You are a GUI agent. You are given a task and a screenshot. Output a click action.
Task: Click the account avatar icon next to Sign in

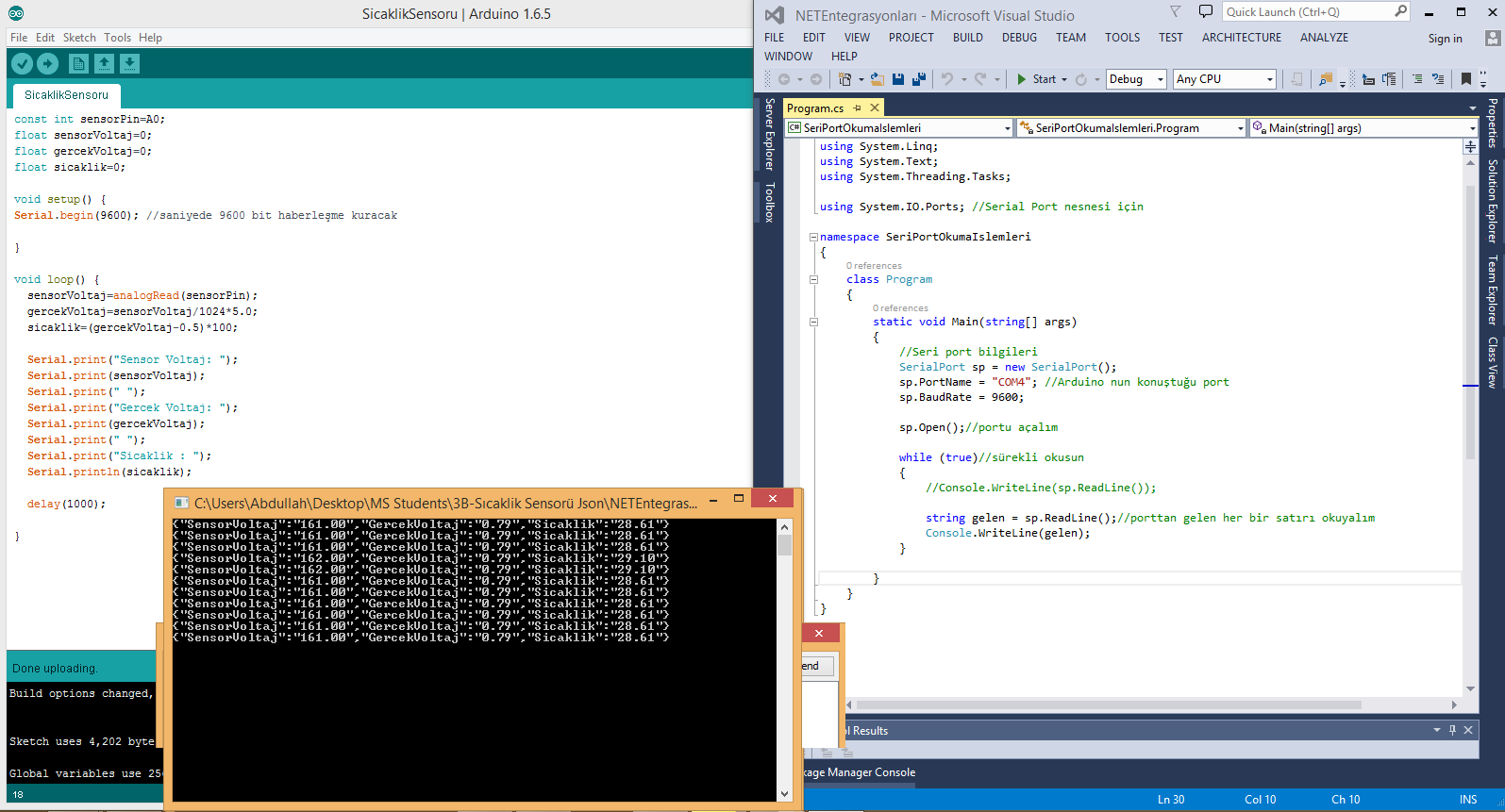tap(1493, 39)
